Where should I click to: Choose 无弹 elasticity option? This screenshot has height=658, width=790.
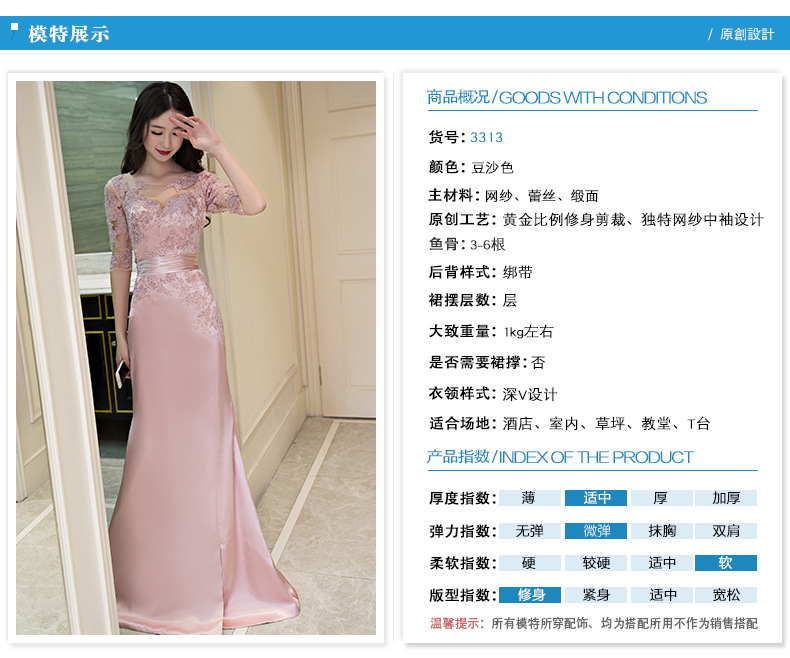pyautogui.click(x=528, y=531)
